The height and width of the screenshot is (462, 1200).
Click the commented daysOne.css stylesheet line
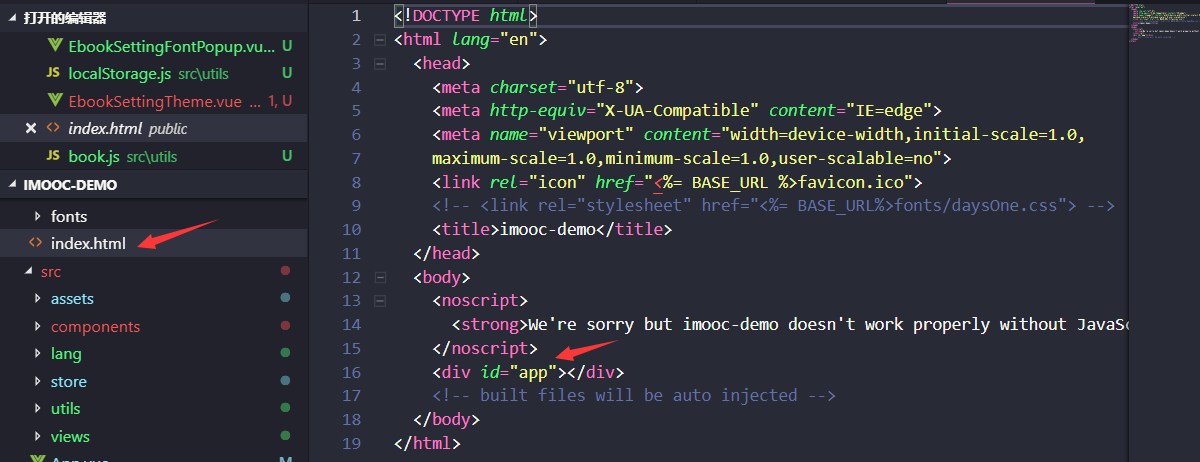pos(774,206)
